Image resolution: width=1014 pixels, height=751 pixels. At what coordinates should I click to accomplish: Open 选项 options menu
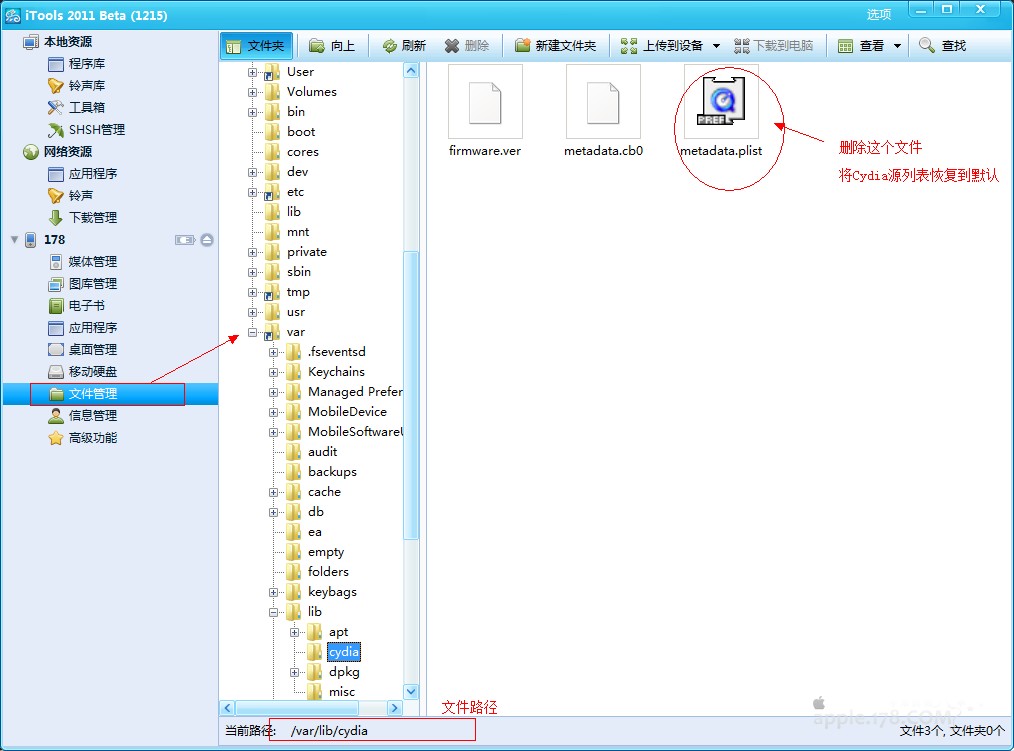(x=879, y=14)
